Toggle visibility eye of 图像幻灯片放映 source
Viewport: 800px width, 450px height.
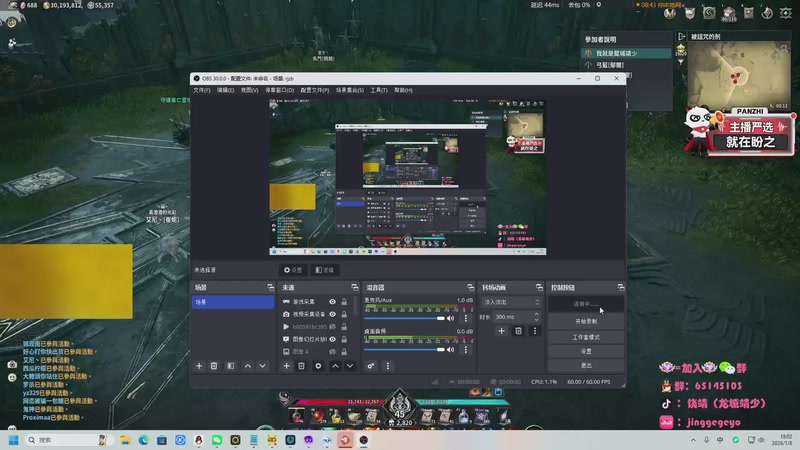pyautogui.click(x=332, y=339)
